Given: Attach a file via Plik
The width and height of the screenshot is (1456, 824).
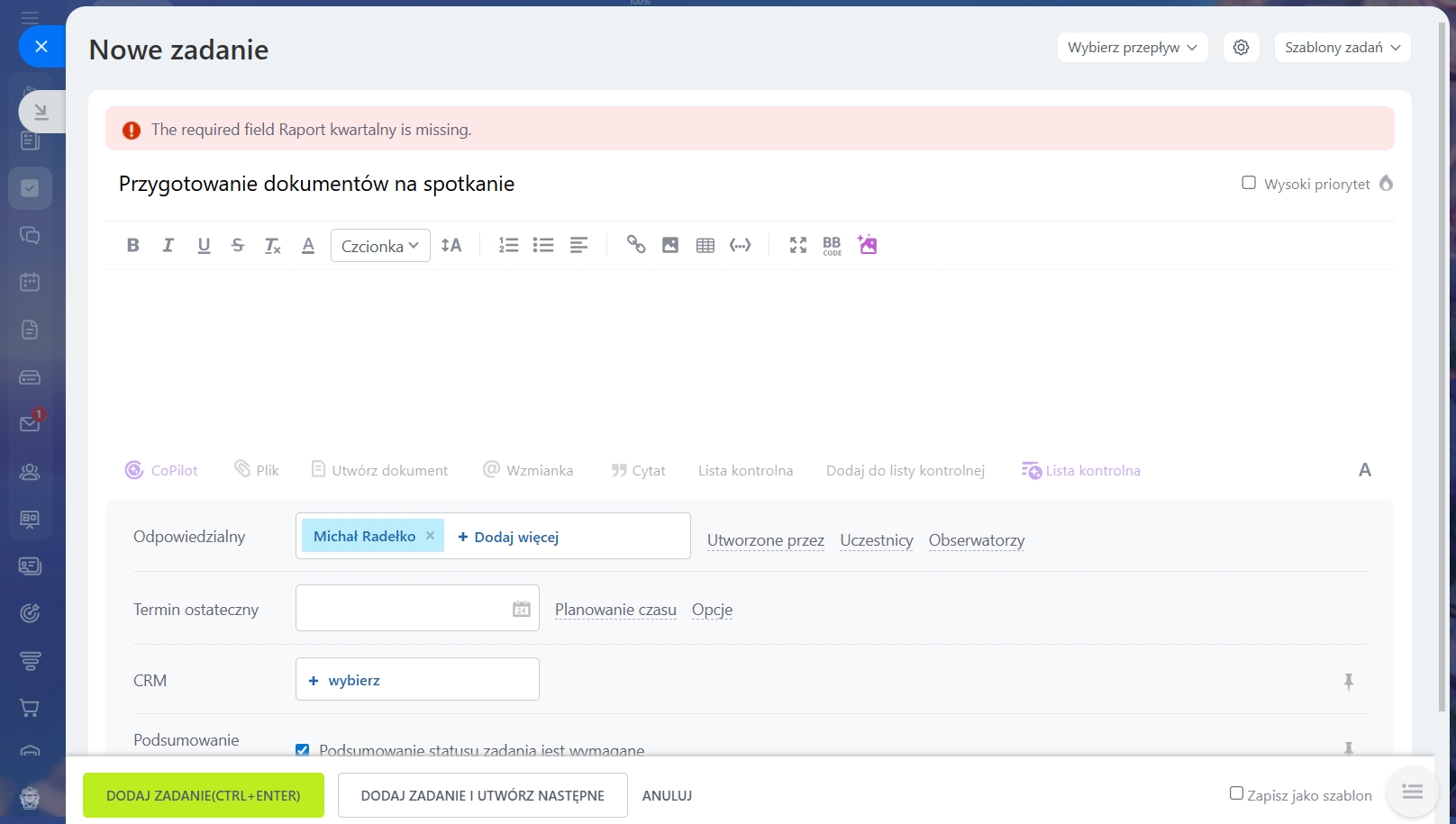Looking at the screenshot, I should point(257,470).
